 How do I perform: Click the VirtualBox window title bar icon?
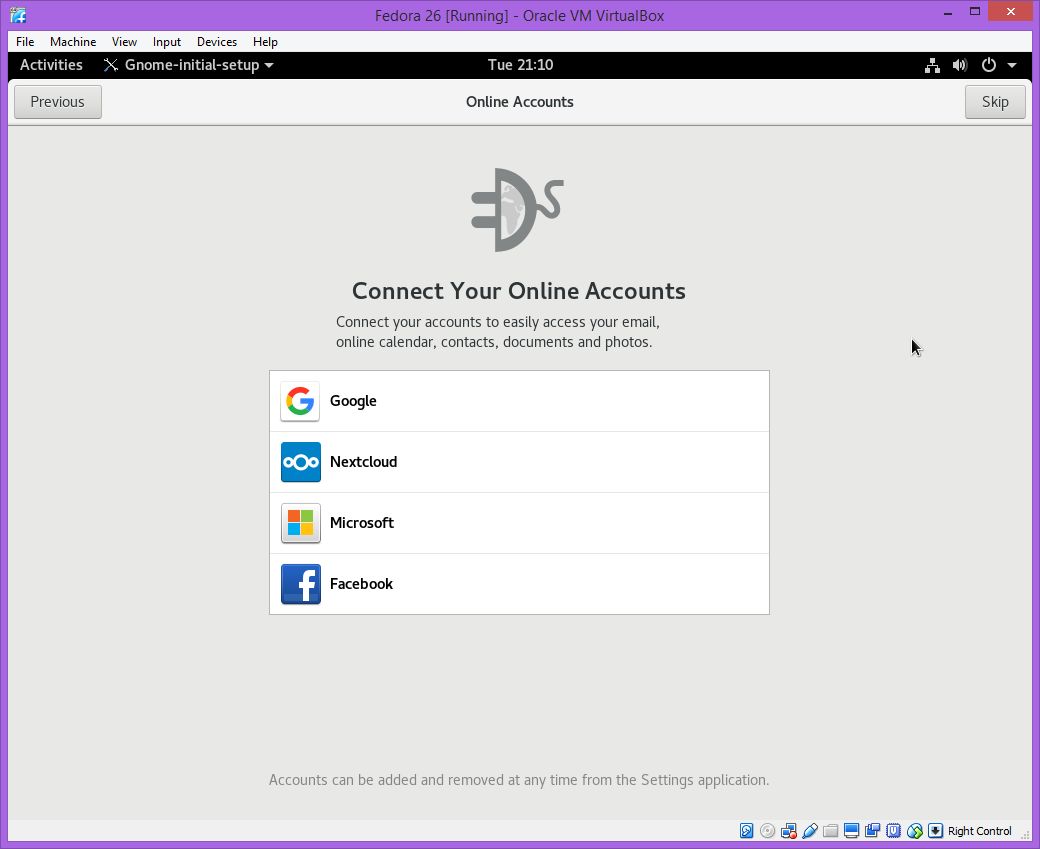coord(18,15)
